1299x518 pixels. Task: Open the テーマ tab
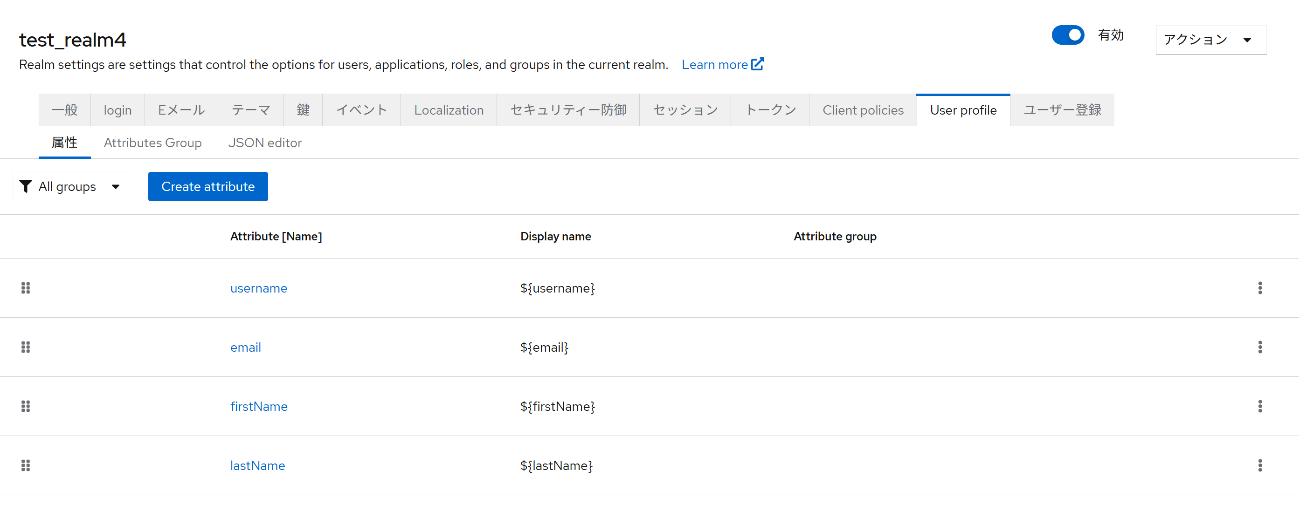[251, 110]
